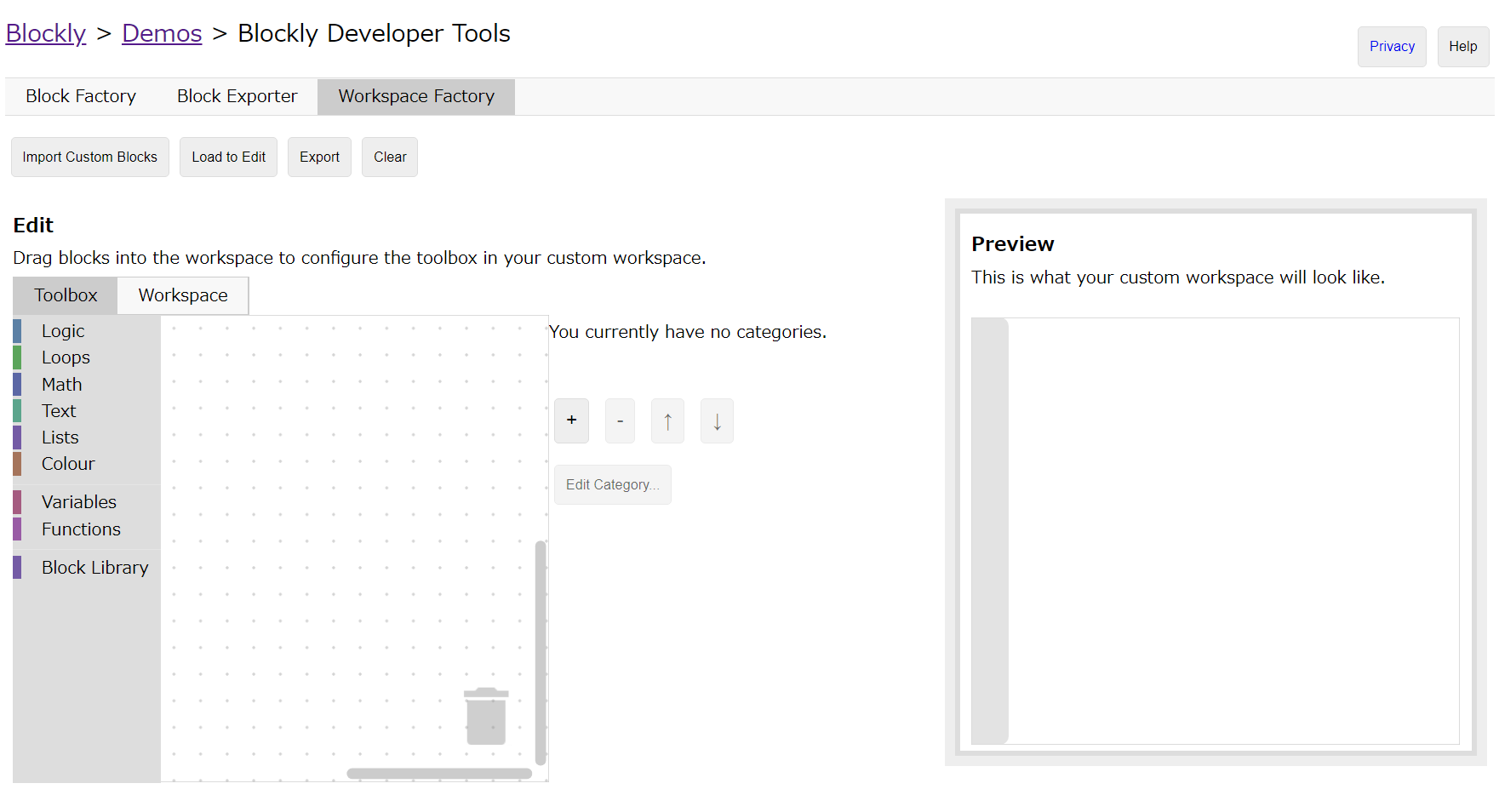
Task: Move a category up with the up arrow
Action: pos(667,420)
